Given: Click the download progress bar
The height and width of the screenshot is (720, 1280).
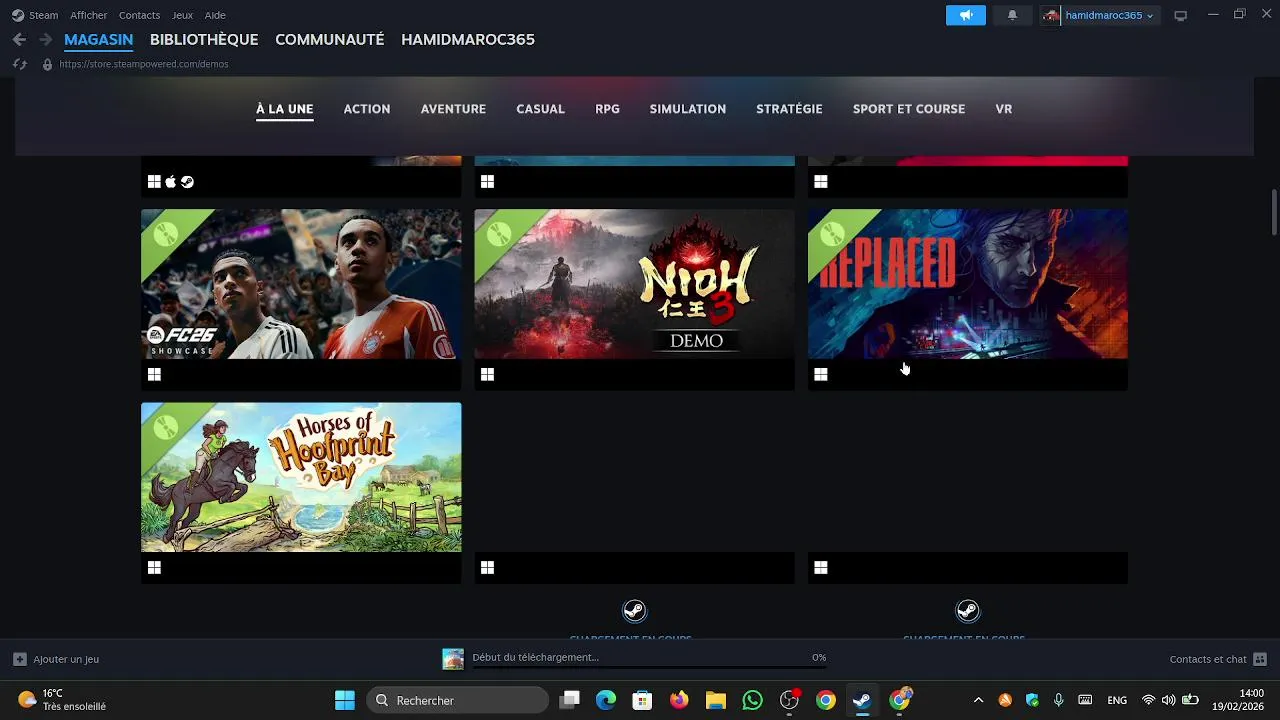Looking at the screenshot, I should [649, 668].
